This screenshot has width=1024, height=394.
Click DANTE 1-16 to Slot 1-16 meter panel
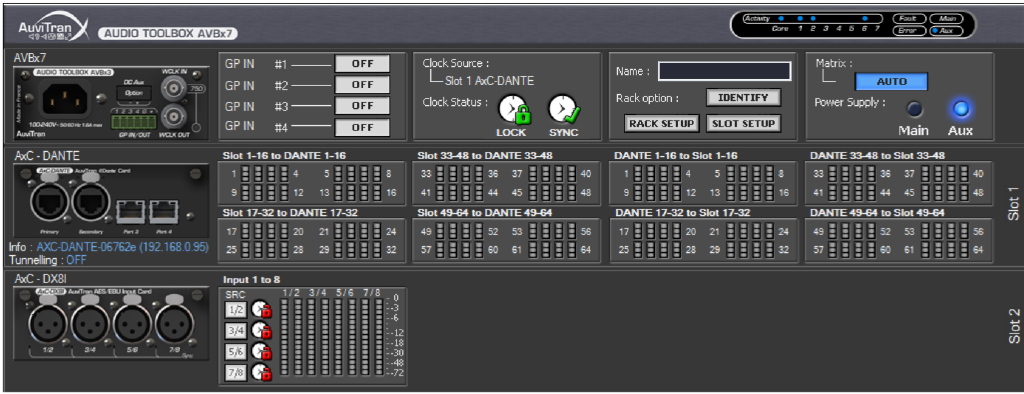[703, 183]
